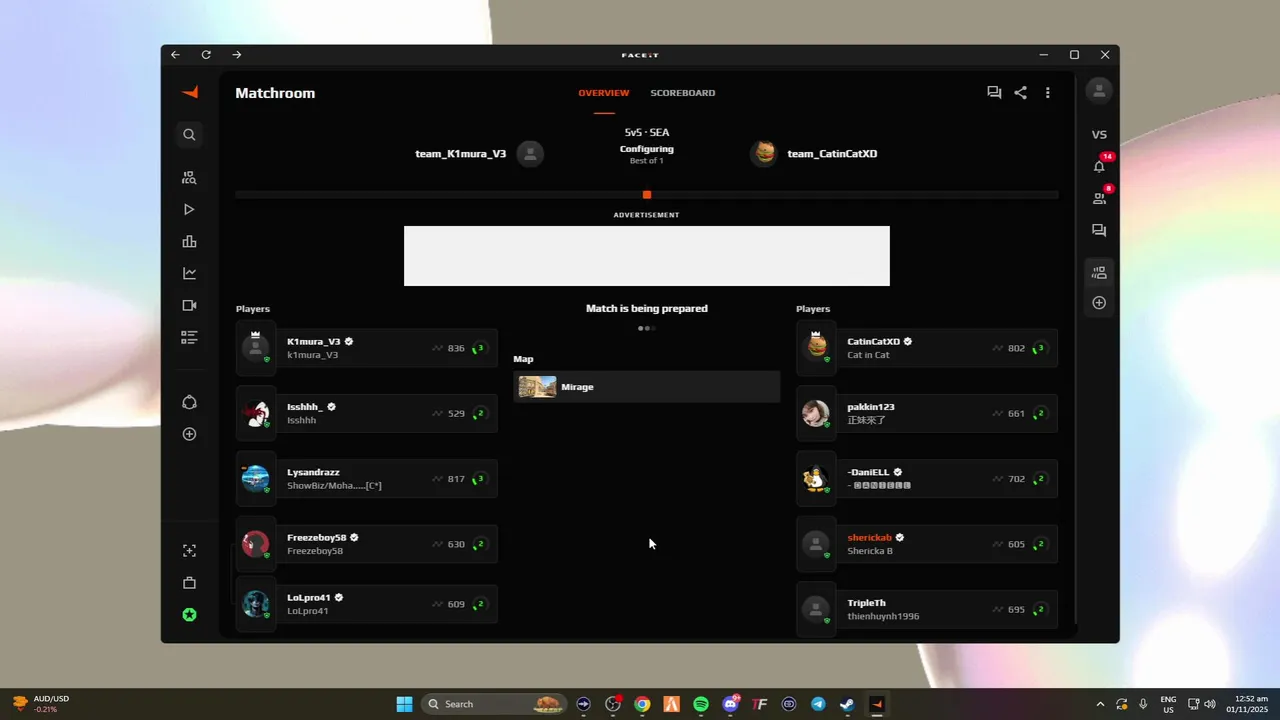The width and height of the screenshot is (1280, 720).
Task: Open Spotify from the taskbar
Action: (701, 704)
